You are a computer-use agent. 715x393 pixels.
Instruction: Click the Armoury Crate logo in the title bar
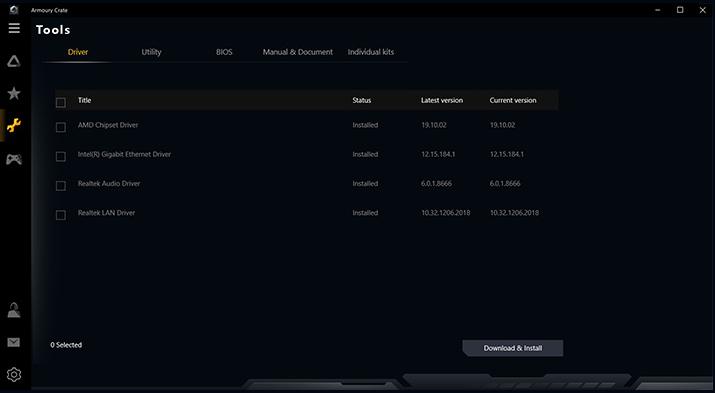click(x=14, y=10)
